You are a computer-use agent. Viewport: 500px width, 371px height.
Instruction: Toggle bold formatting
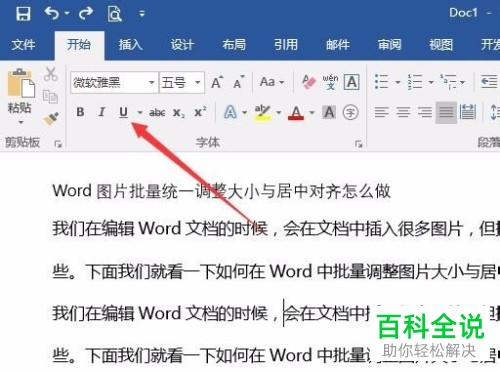(x=80, y=112)
